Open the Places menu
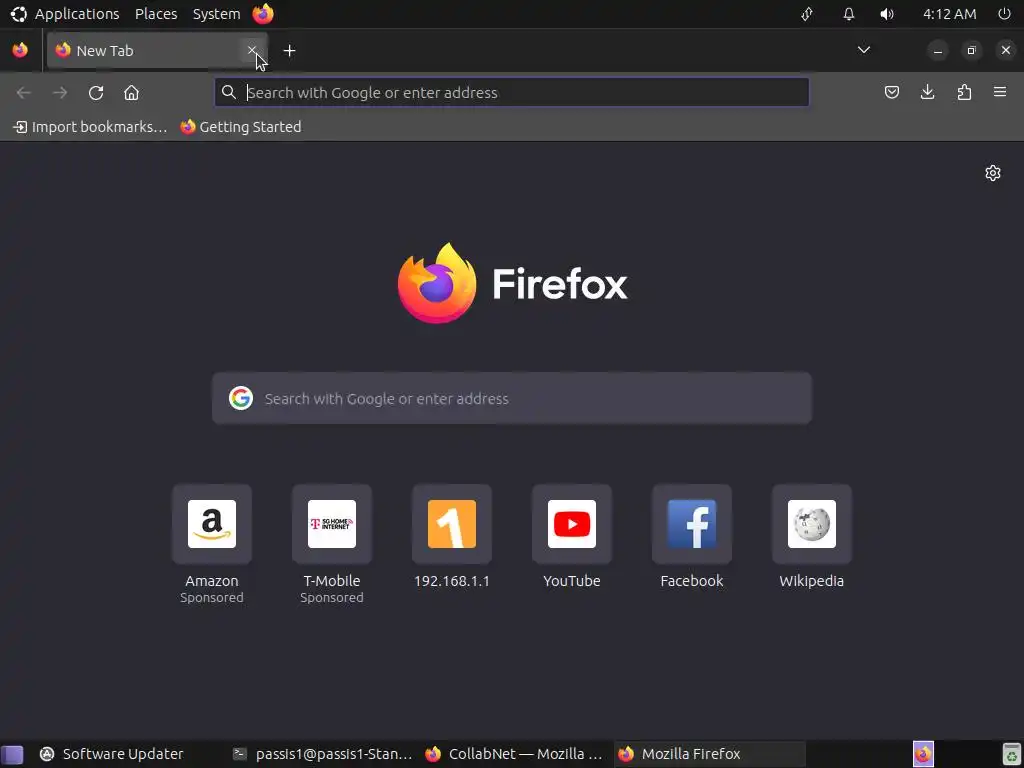Screen dimensions: 1024x768 click(156, 14)
